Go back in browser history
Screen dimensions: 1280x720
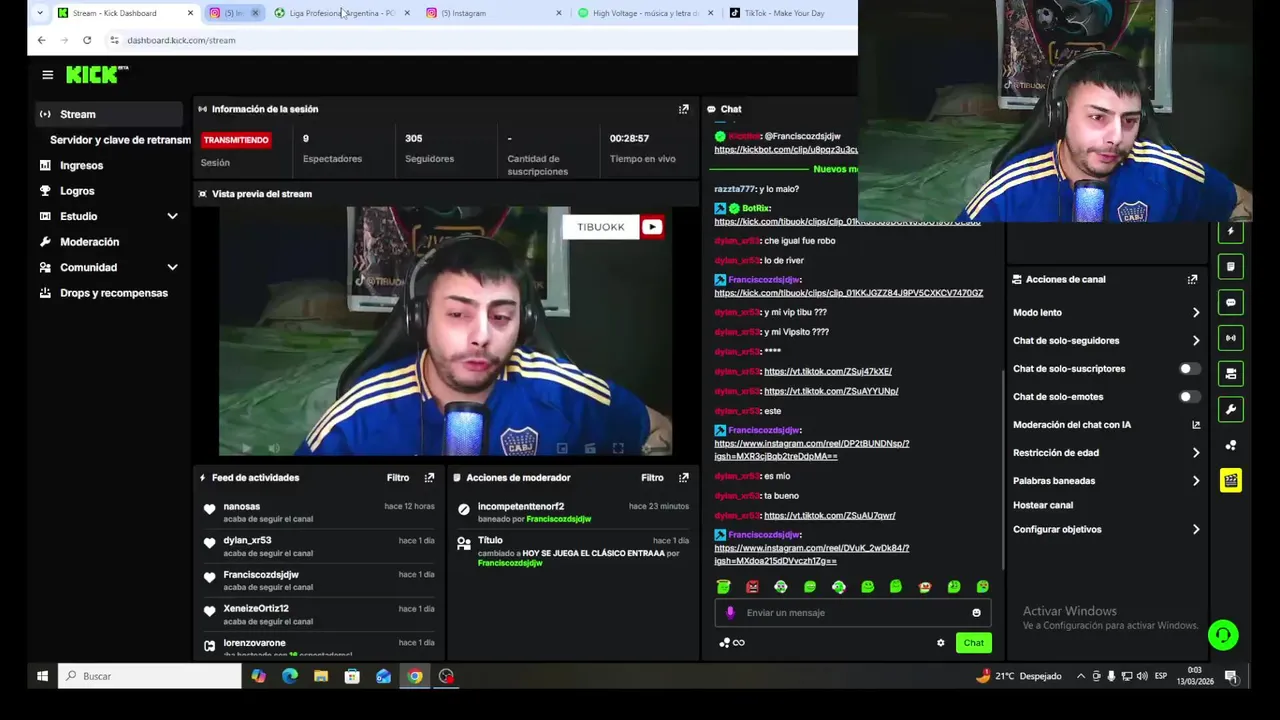[41, 40]
